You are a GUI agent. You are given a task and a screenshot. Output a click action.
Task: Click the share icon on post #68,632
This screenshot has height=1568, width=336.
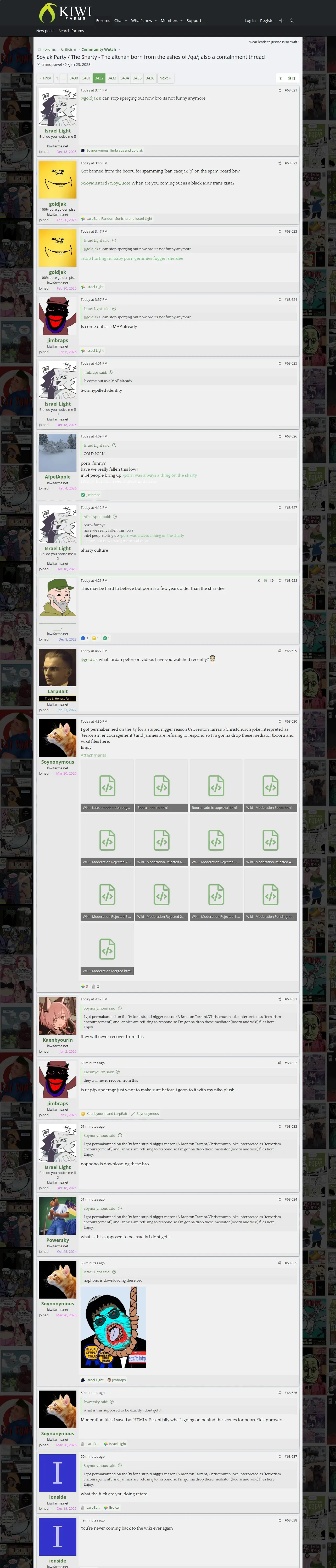point(279,1063)
